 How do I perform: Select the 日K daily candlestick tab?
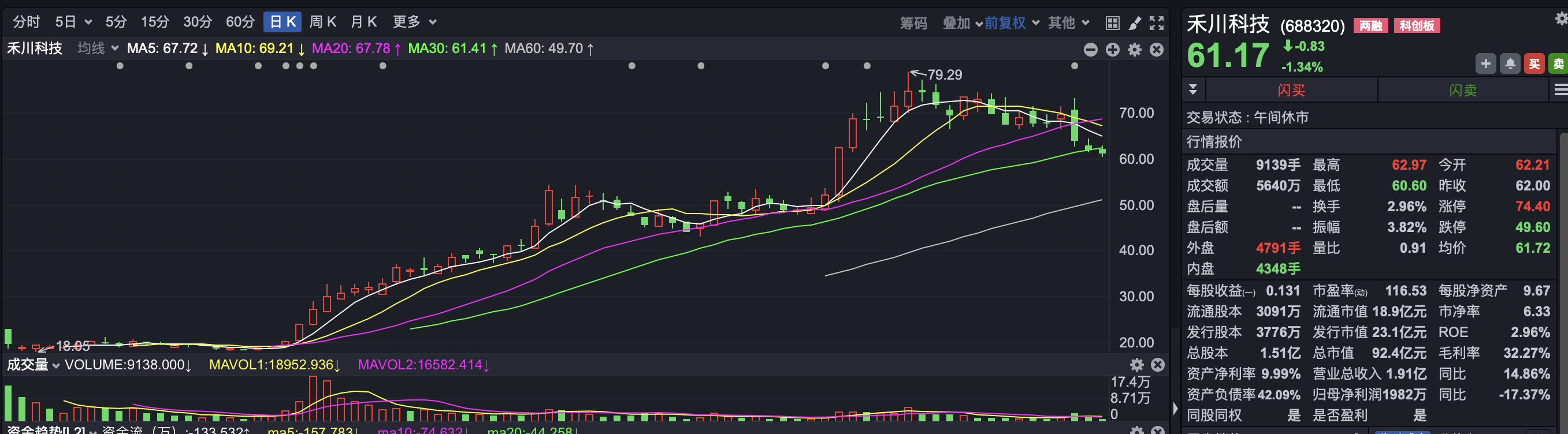[283, 23]
